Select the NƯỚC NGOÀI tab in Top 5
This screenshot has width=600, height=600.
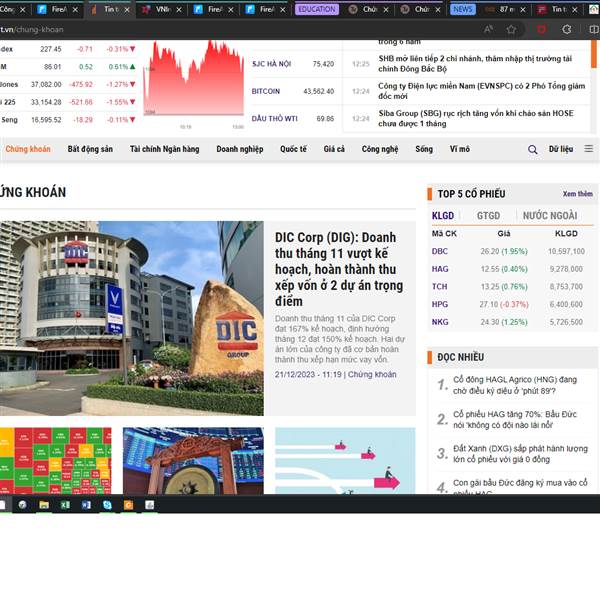coord(550,216)
